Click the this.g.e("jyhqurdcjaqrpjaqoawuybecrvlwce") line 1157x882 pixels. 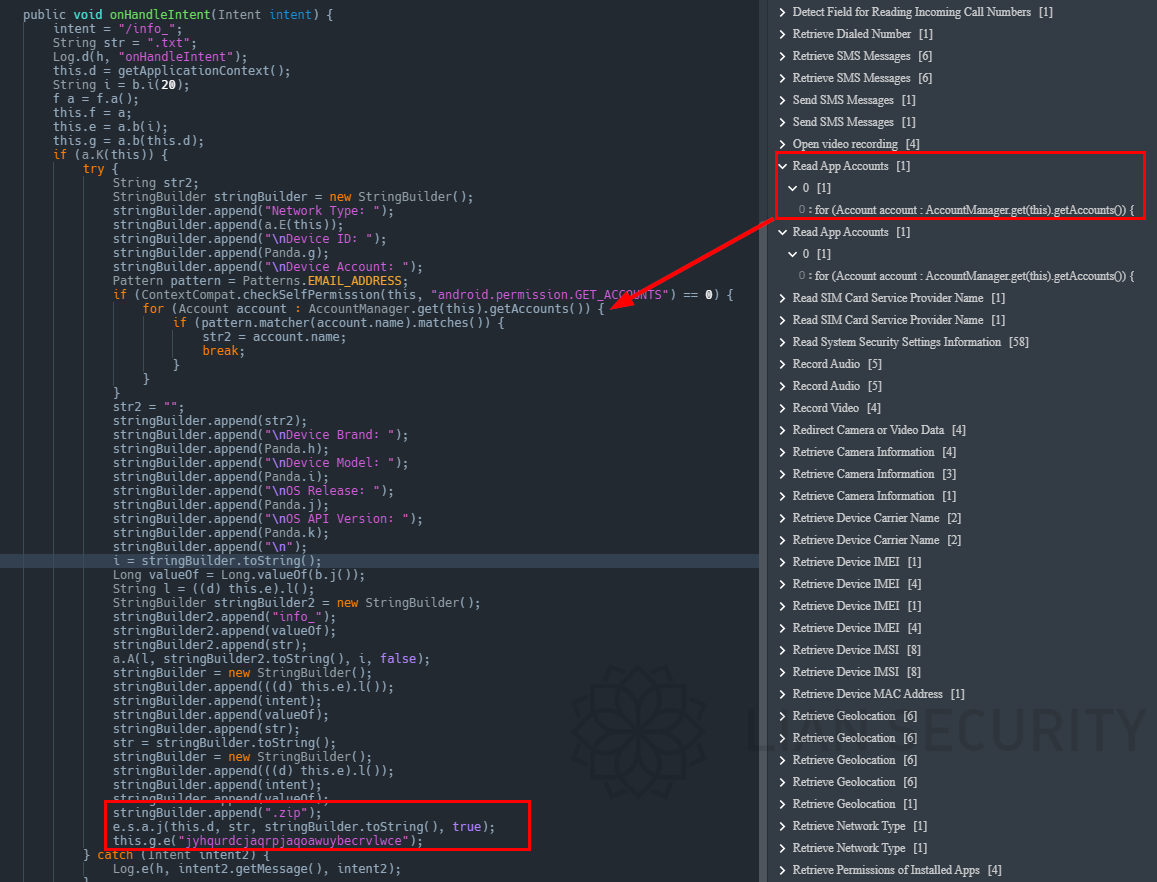point(268,841)
